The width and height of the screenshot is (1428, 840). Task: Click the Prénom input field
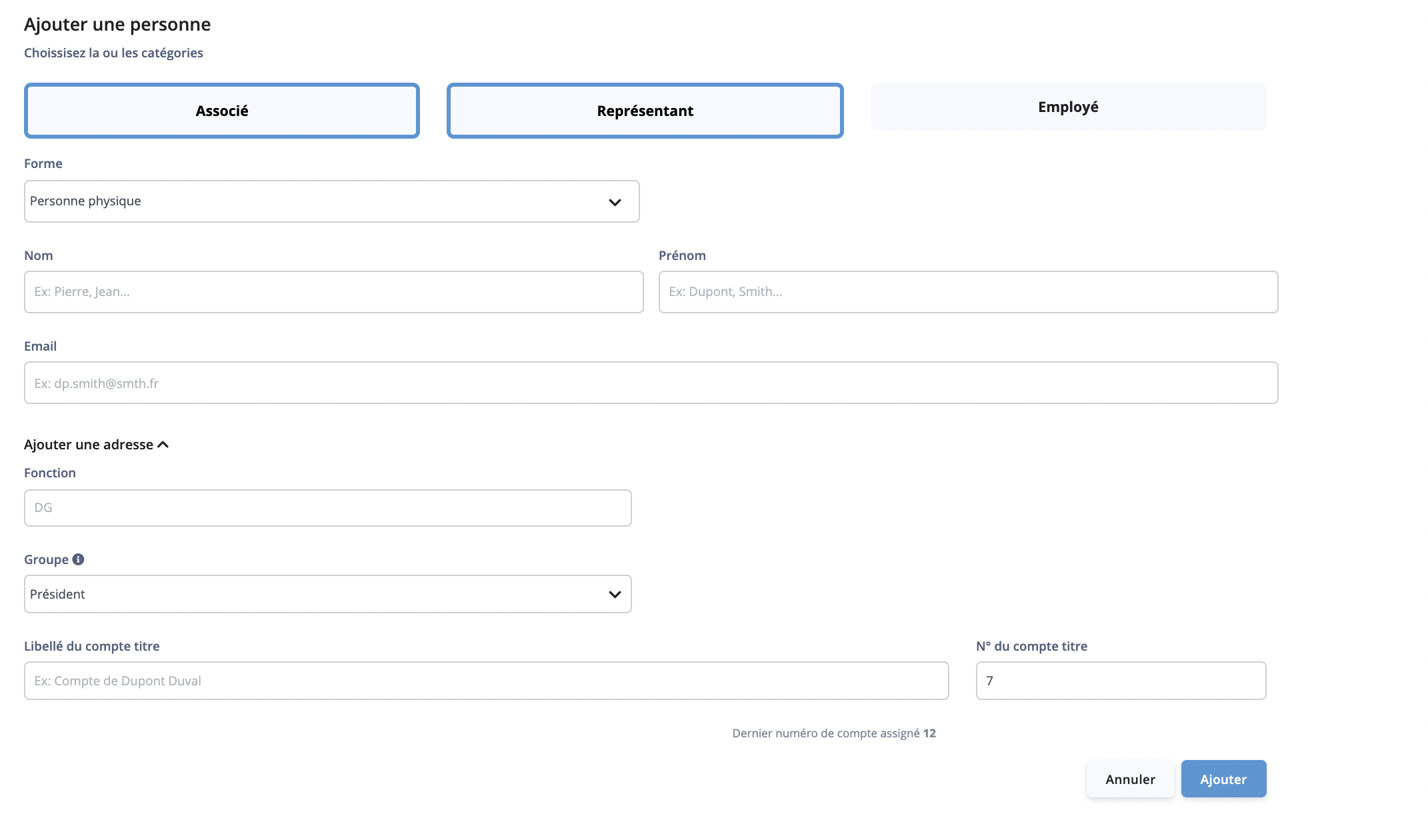point(968,291)
